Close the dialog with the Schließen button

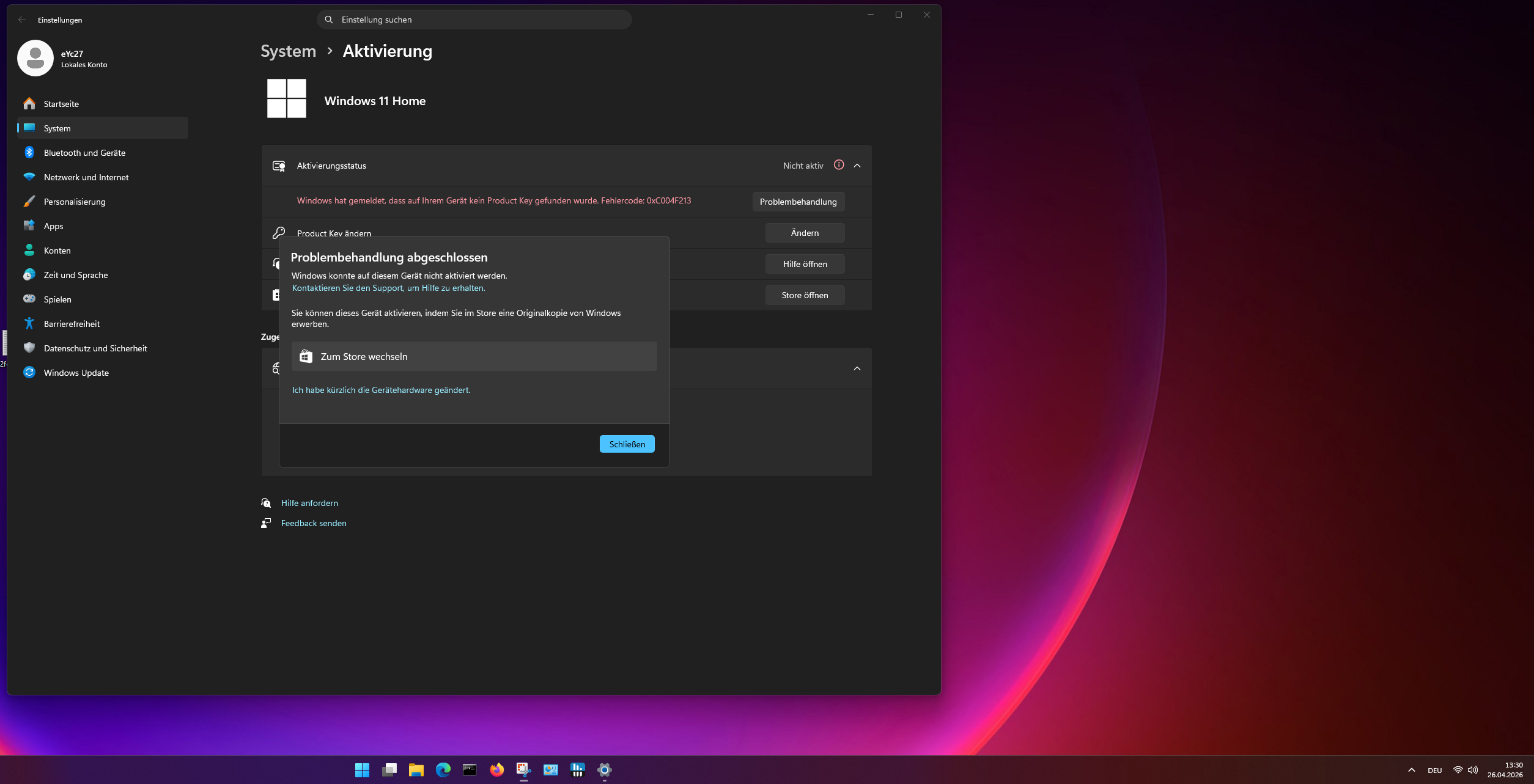pos(627,444)
